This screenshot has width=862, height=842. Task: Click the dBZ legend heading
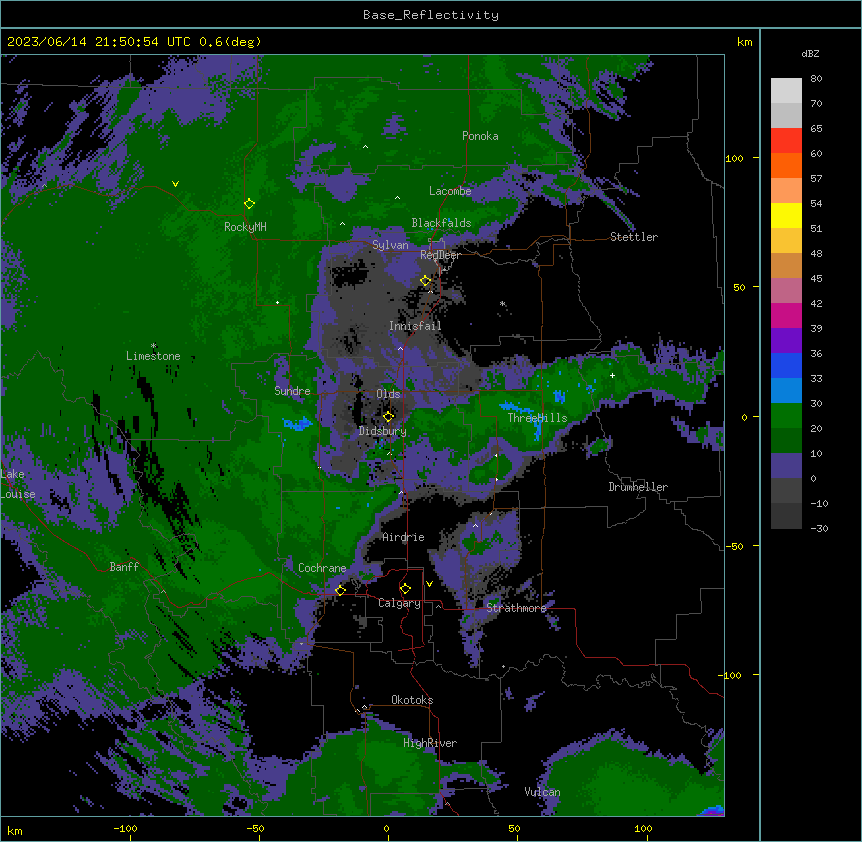pos(810,53)
